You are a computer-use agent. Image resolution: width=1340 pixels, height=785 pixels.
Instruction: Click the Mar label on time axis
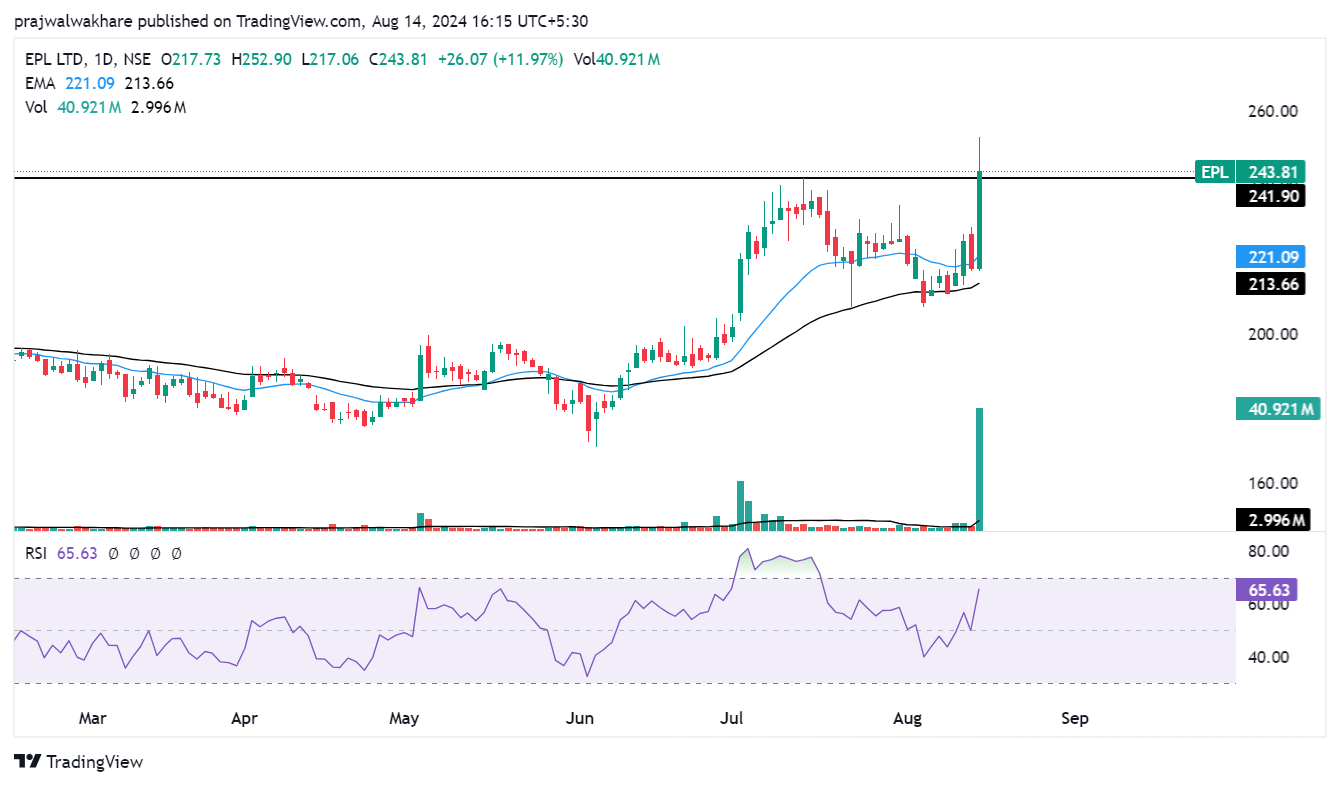click(x=92, y=718)
